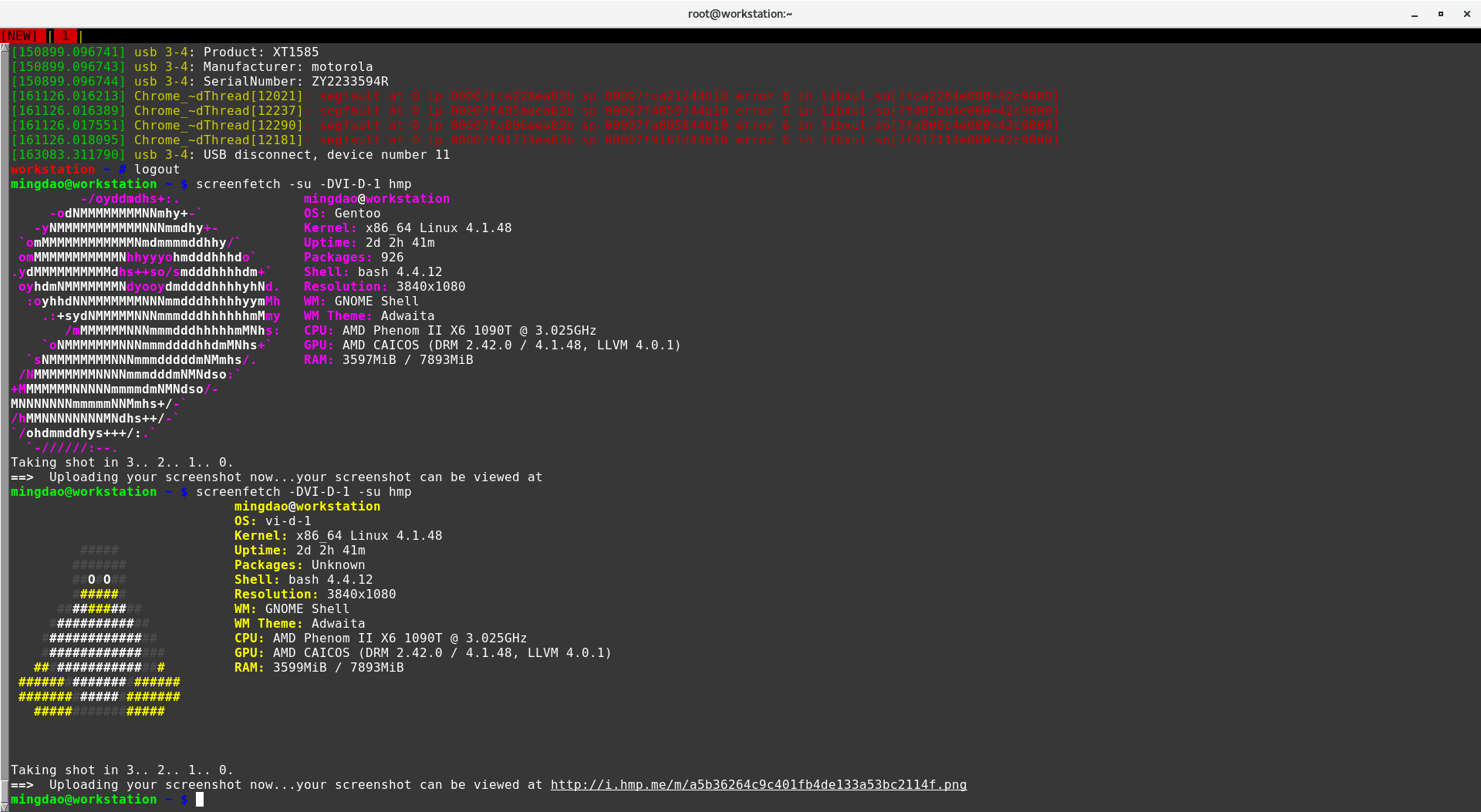Click the "logout" command text

coord(157,169)
